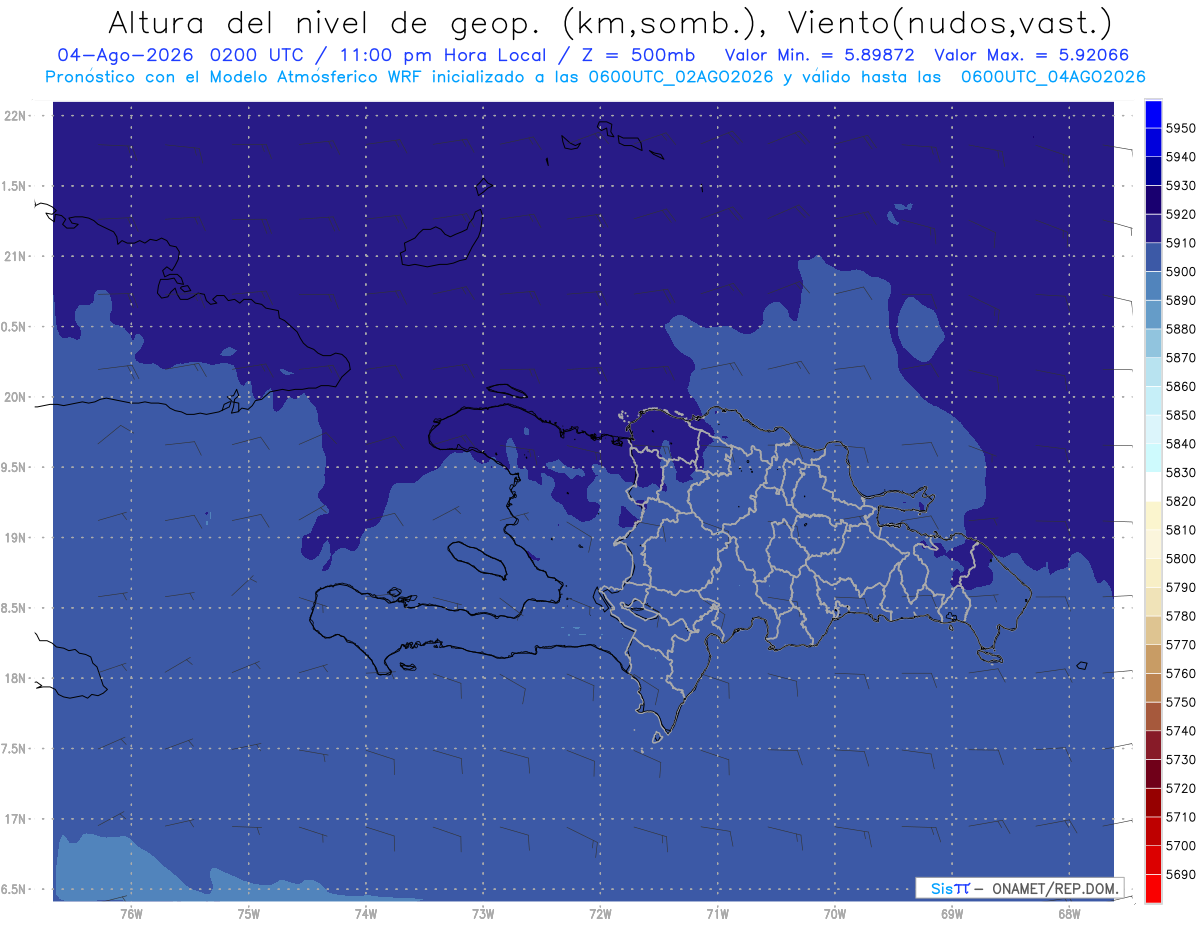Click the 'SisTT - ONAMET/REP.DOM.' credit label

1019,888
